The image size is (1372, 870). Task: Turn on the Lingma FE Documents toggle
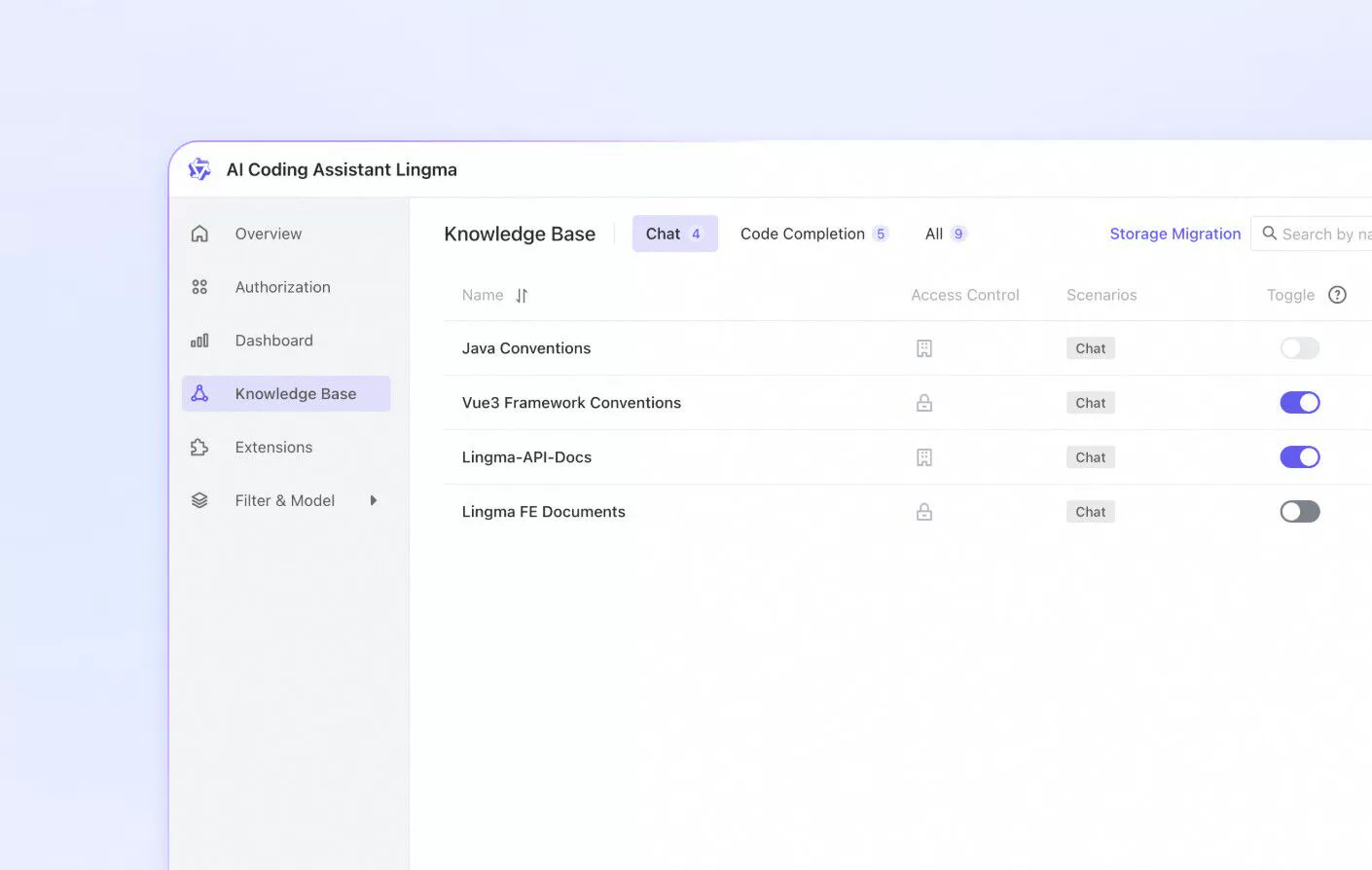coord(1299,511)
